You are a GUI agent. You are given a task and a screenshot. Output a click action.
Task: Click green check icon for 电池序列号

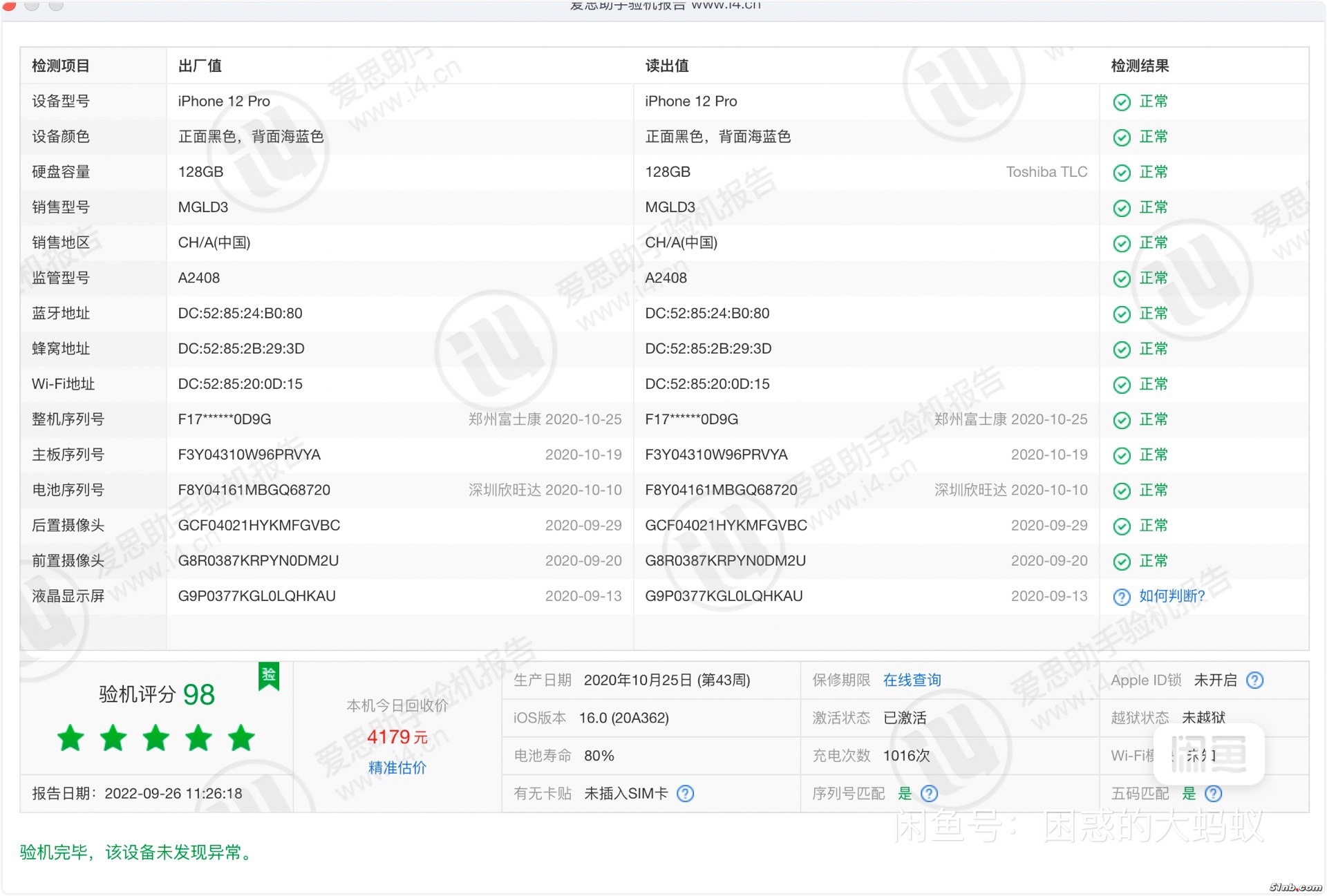(x=1121, y=491)
